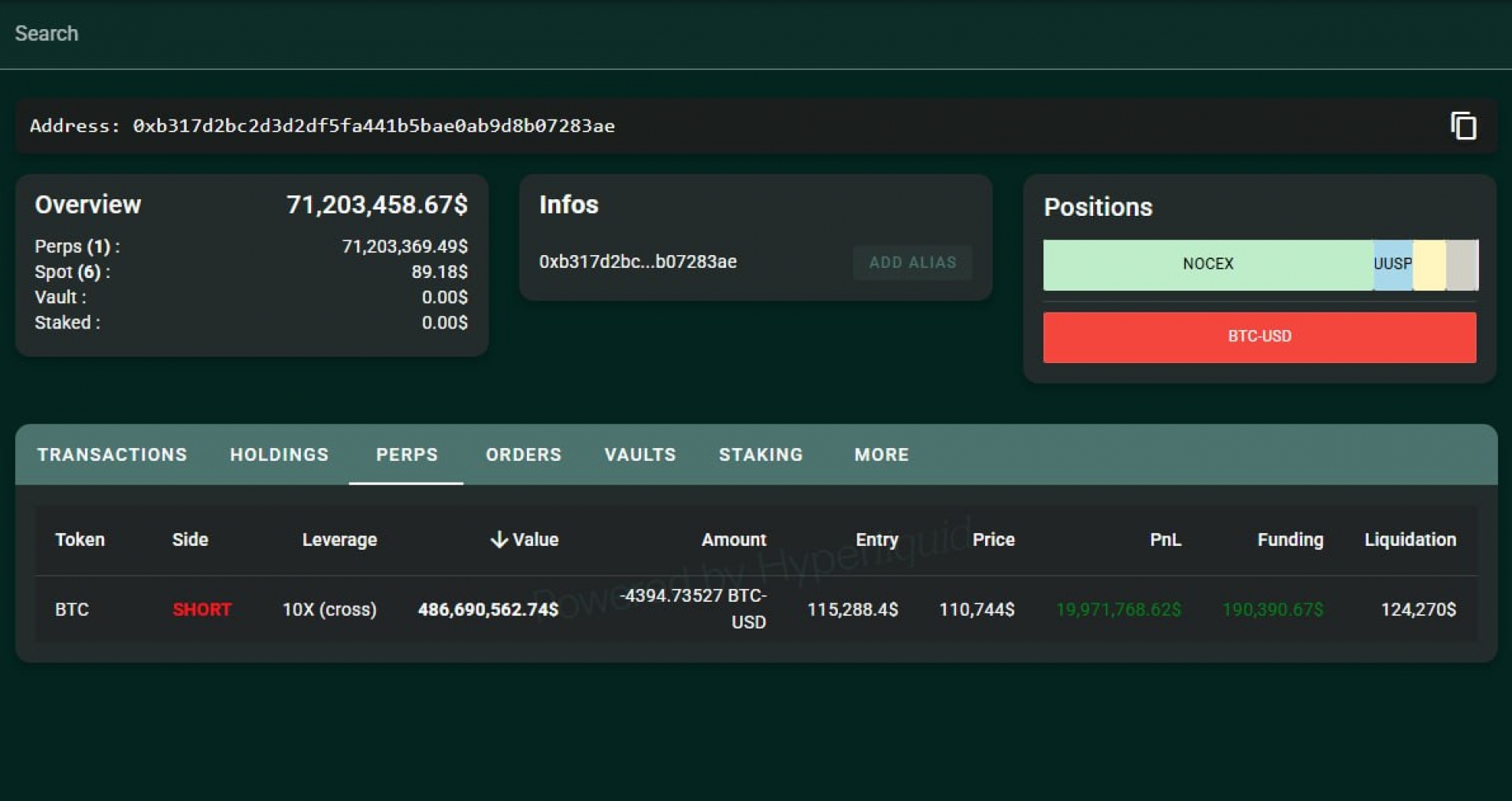Open the Transactions tab

pyautogui.click(x=112, y=454)
